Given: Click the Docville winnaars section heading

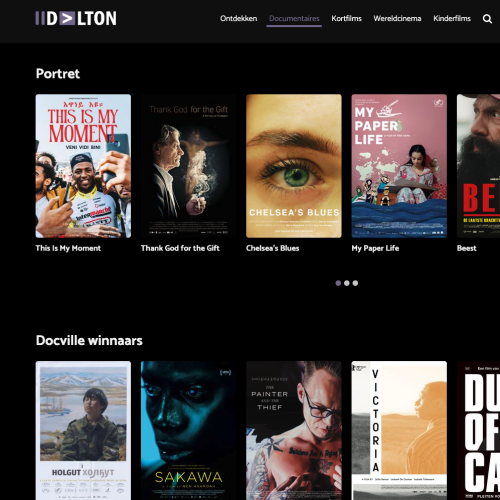Looking at the screenshot, I should pos(89,340).
